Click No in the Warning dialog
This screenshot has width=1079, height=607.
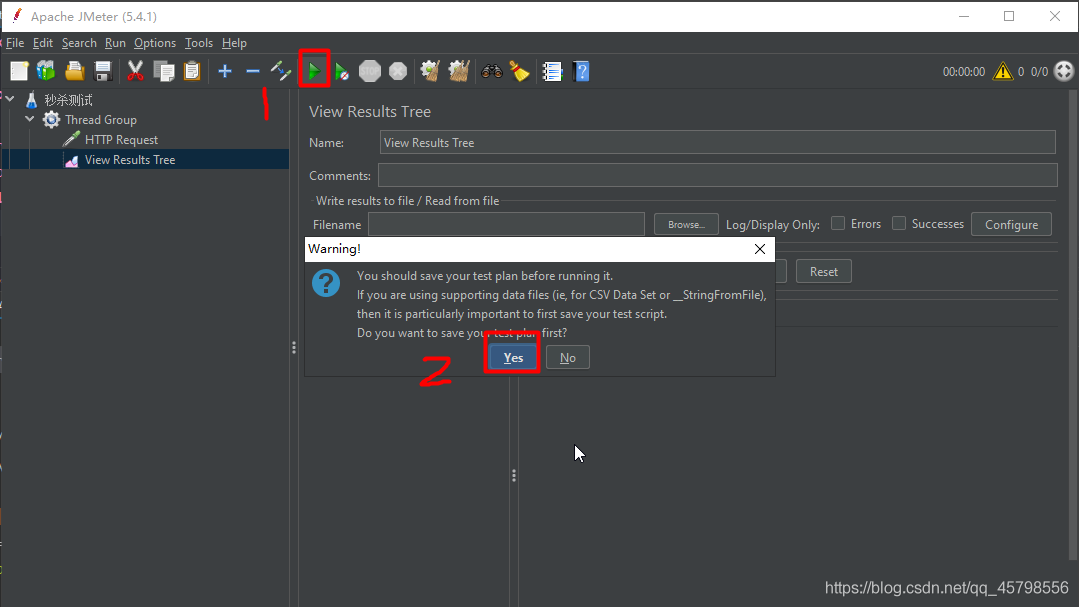[568, 357]
